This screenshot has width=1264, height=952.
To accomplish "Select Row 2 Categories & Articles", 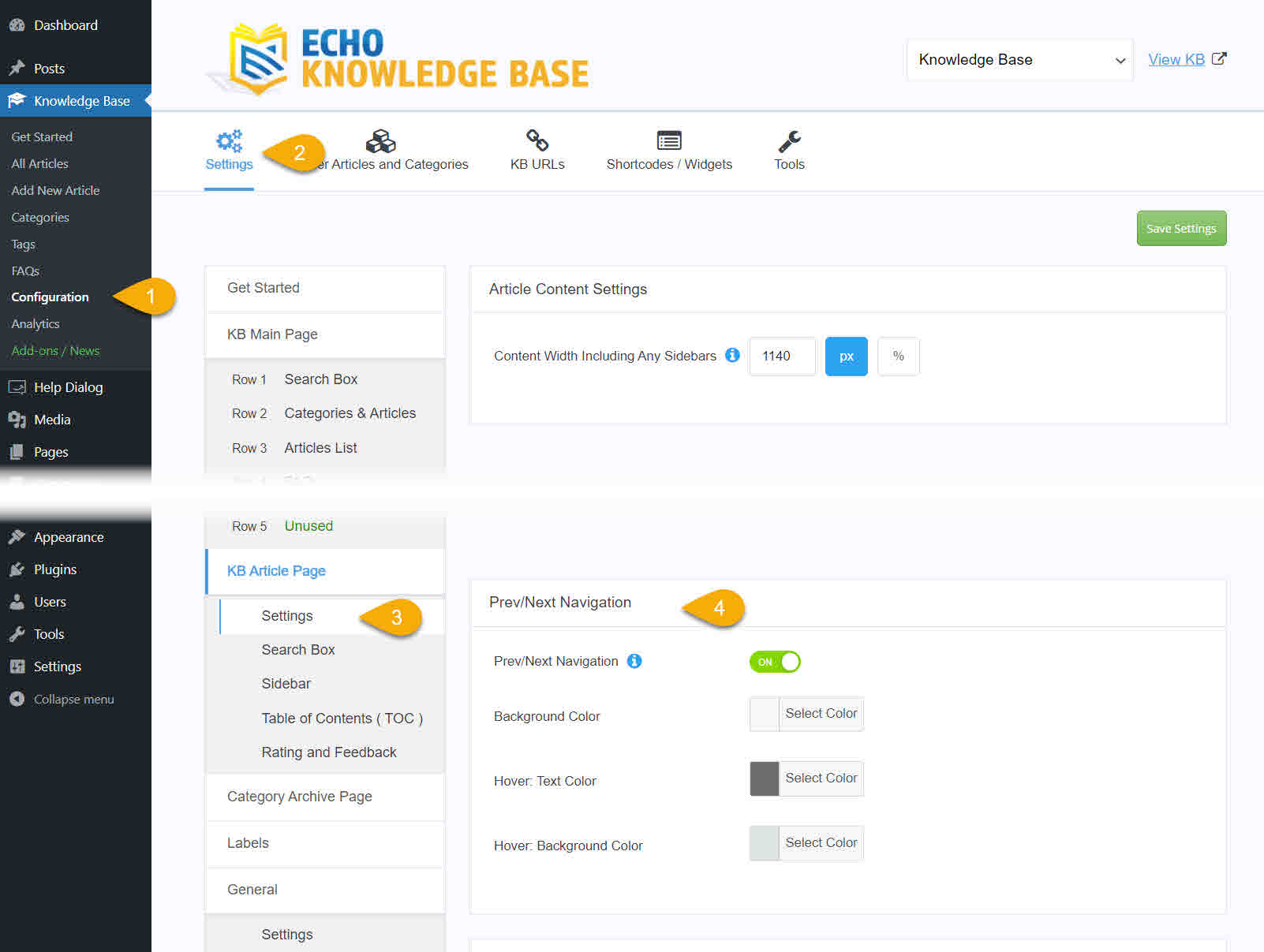I will (325, 413).
